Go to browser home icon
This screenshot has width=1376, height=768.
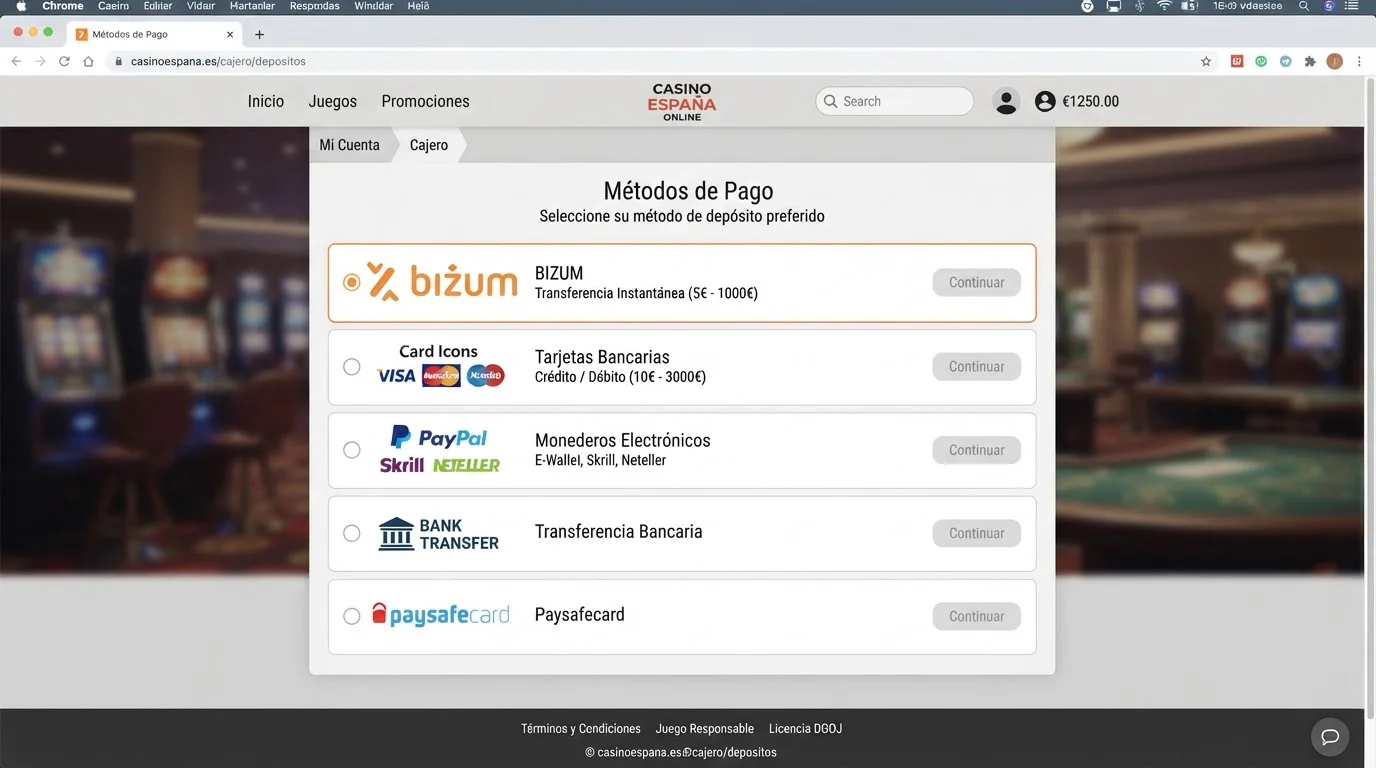[88, 61]
